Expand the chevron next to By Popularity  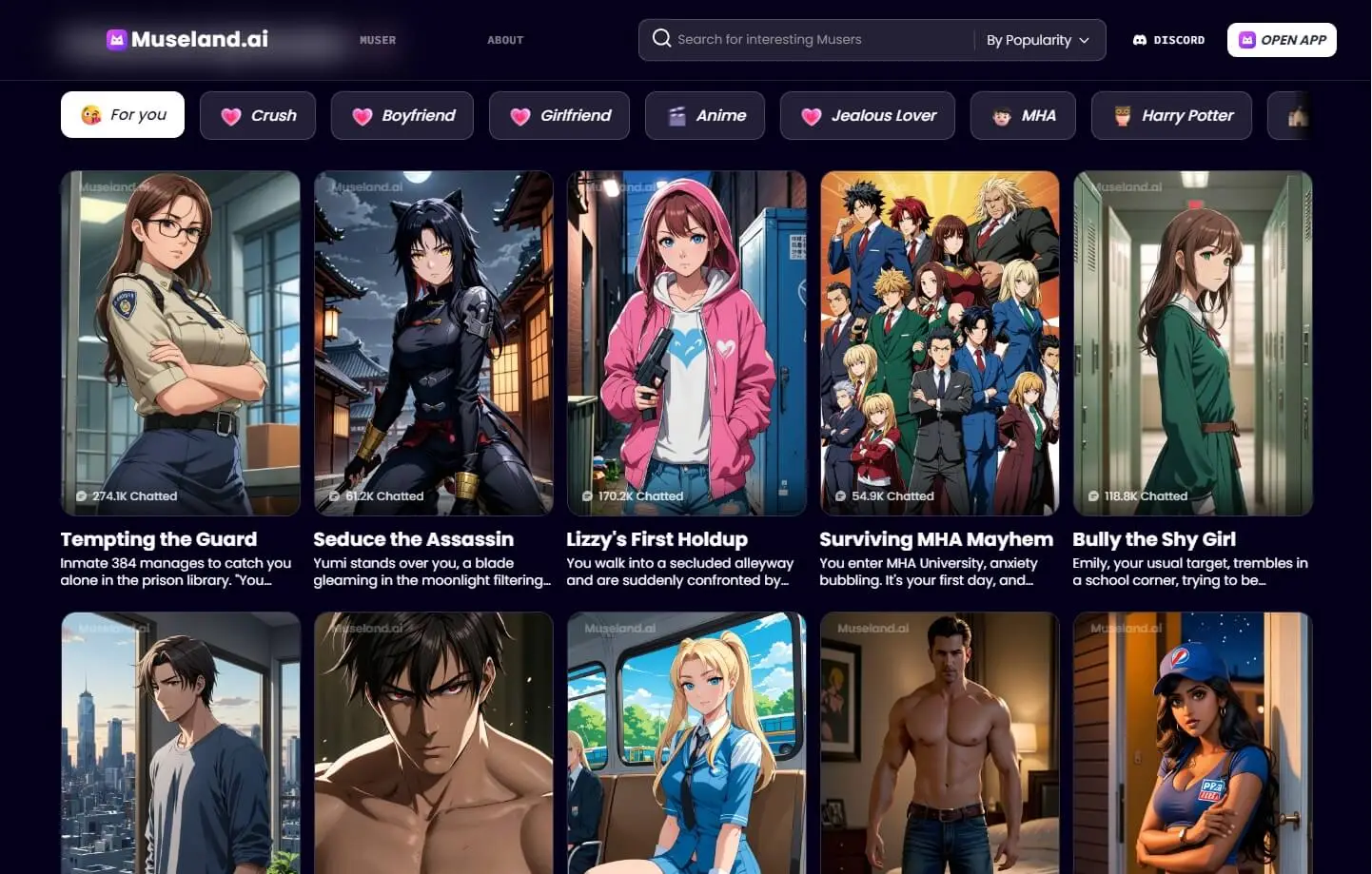(1084, 41)
